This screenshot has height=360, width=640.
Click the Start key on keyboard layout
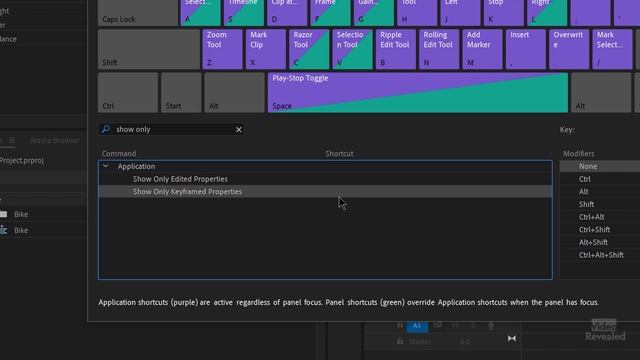(x=181, y=93)
